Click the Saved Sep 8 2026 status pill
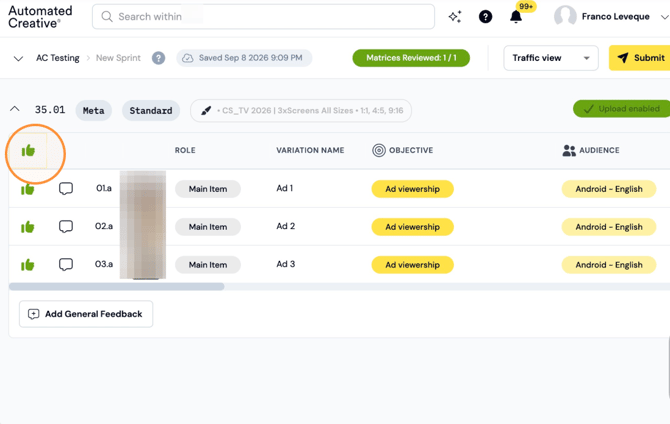The height and width of the screenshot is (424, 670). coord(244,58)
